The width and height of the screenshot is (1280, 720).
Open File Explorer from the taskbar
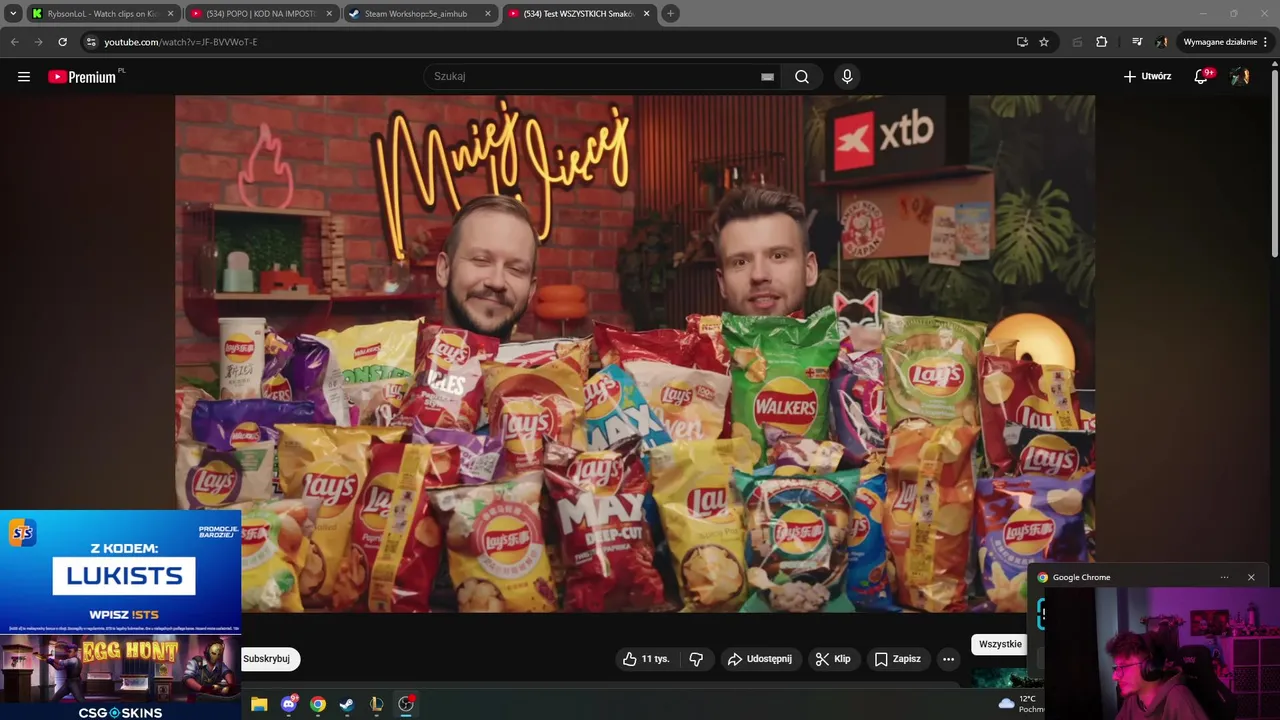tap(259, 704)
